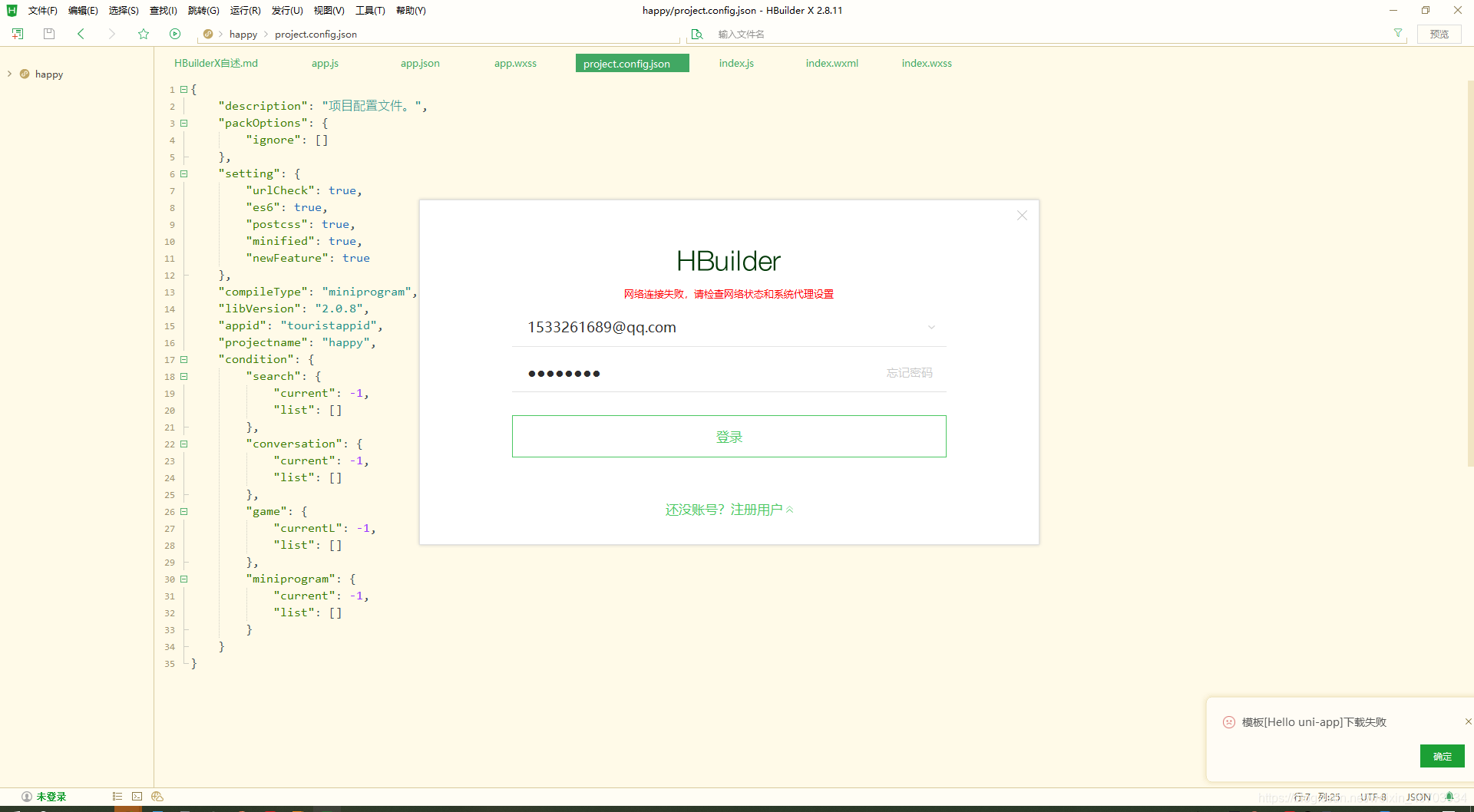Switch to the index.wxml tab
The height and width of the screenshot is (812, 1474).
pos(831,63)
